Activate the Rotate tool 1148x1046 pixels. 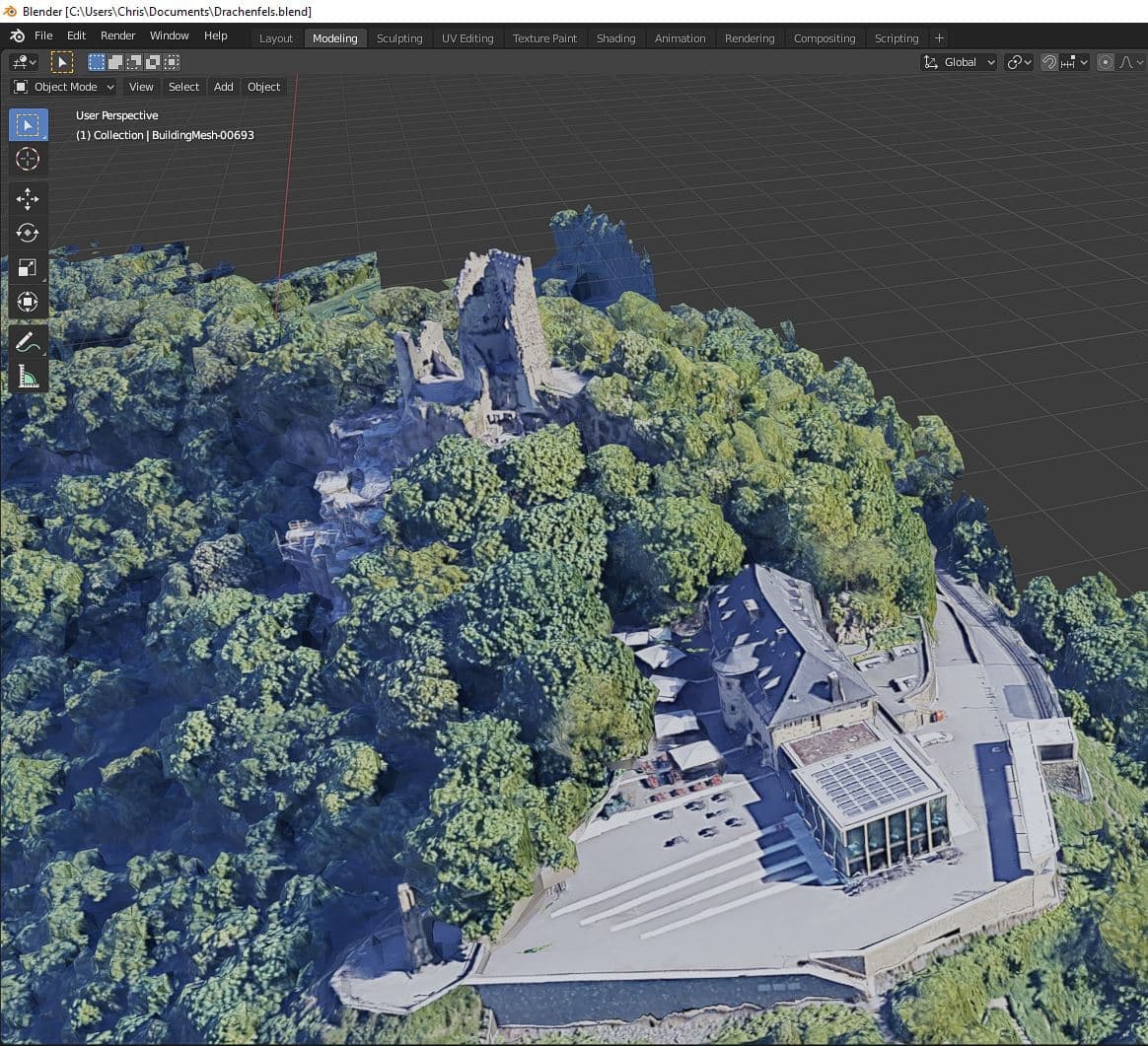pyautogui.click(x=28, y=233)
